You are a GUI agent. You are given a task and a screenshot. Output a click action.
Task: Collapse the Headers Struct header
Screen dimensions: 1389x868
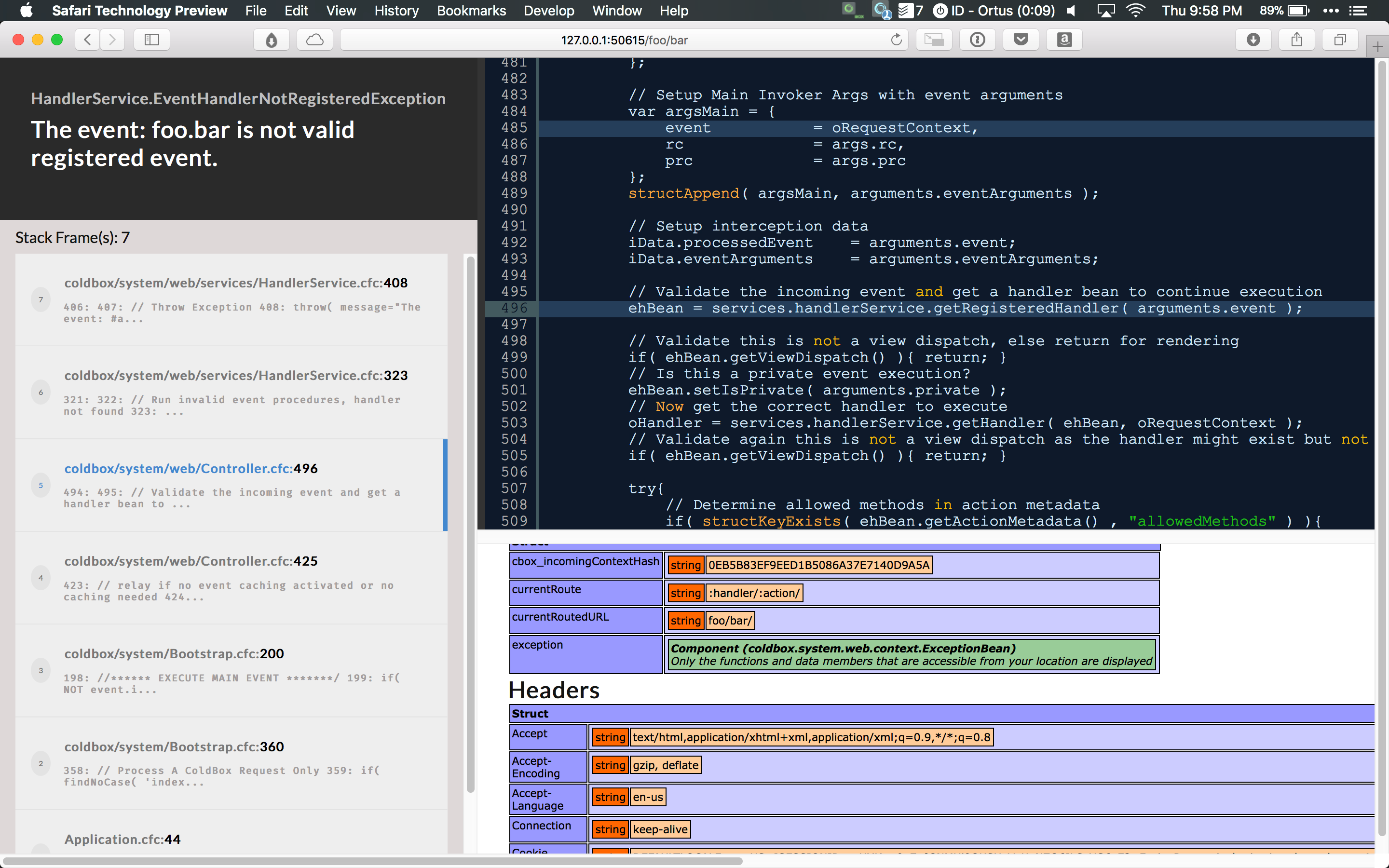point(530,714)
